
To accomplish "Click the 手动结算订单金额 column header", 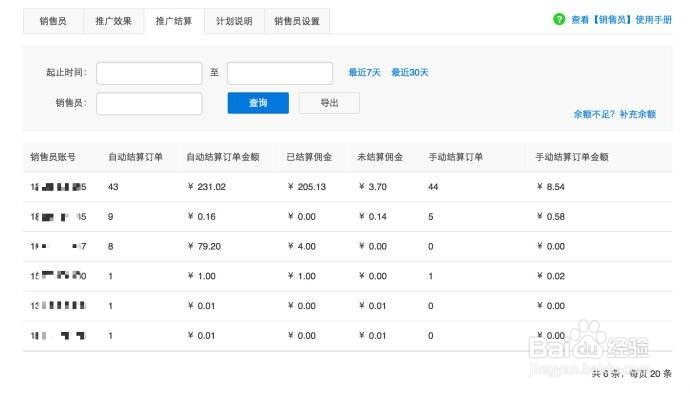I will tap(572, 157).
